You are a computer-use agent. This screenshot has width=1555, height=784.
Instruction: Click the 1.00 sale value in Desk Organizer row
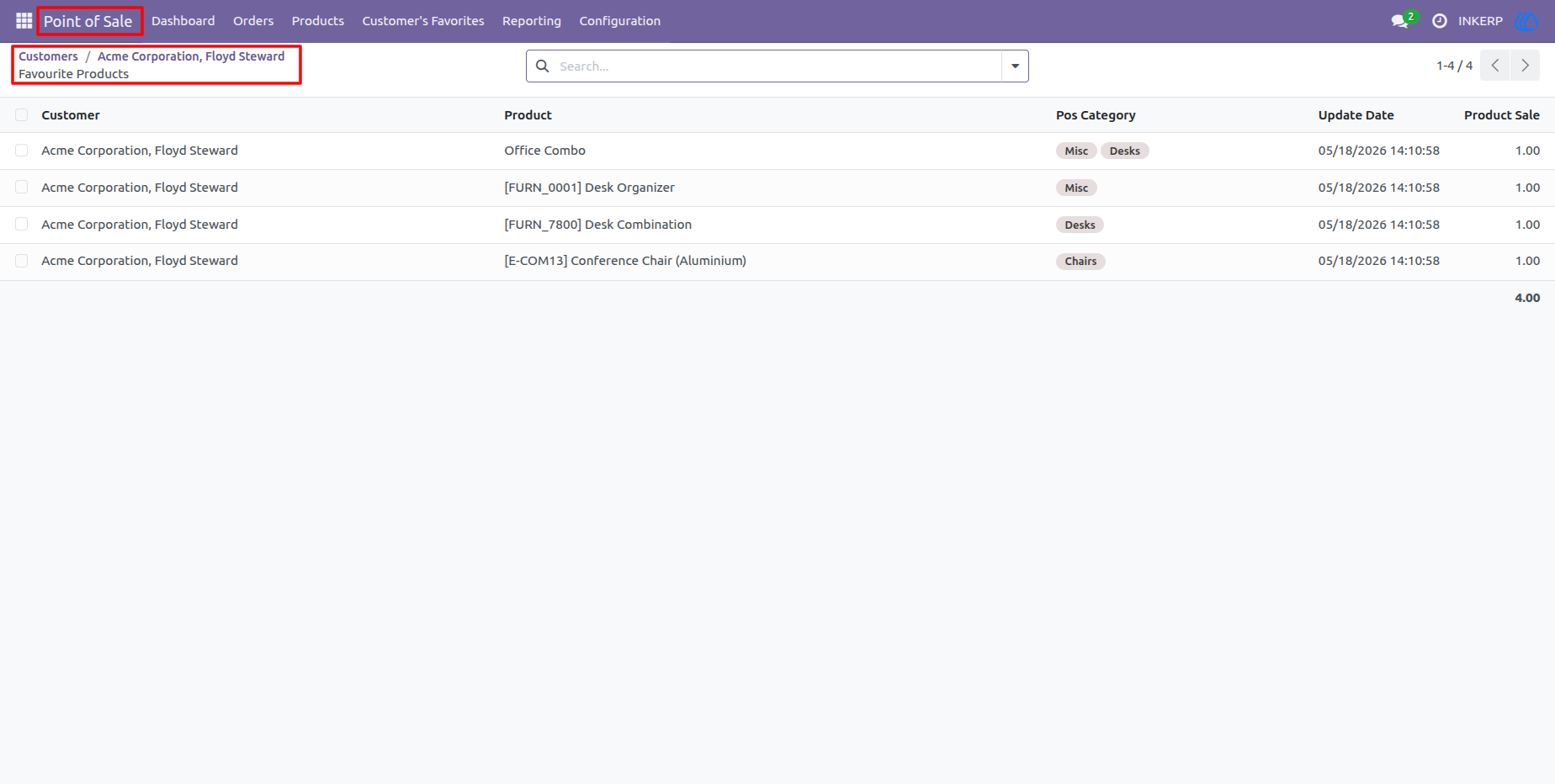(x=1527, y=188)
